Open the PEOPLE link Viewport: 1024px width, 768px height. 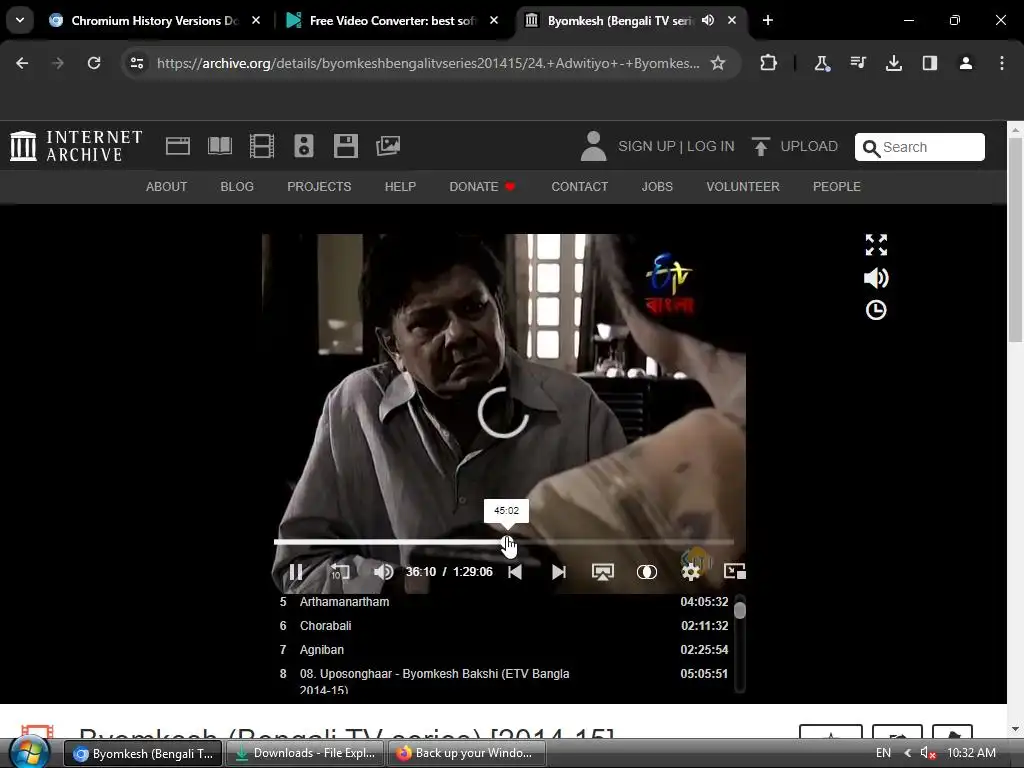click(x=837, y=187)
